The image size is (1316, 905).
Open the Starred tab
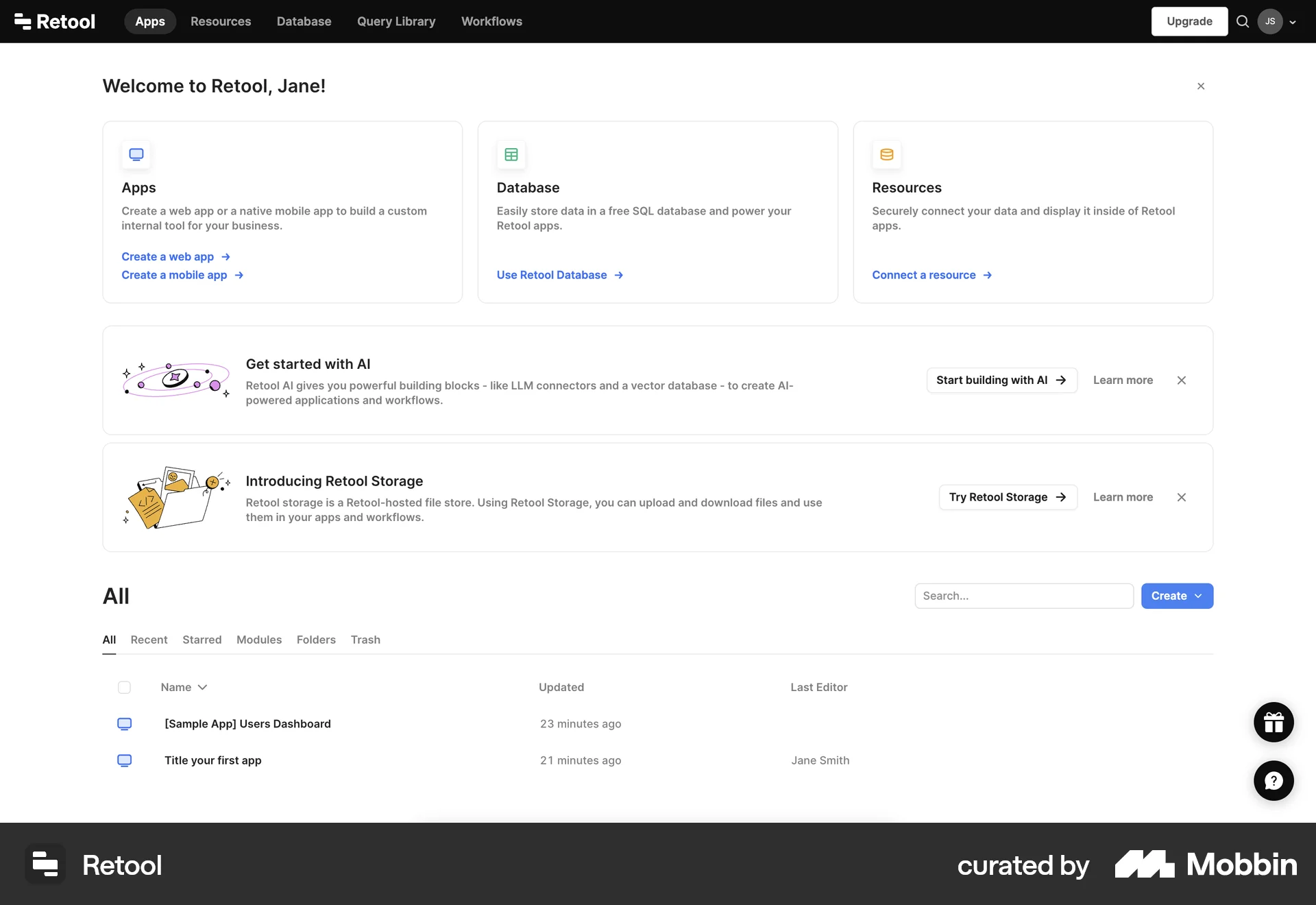[202, 640]
